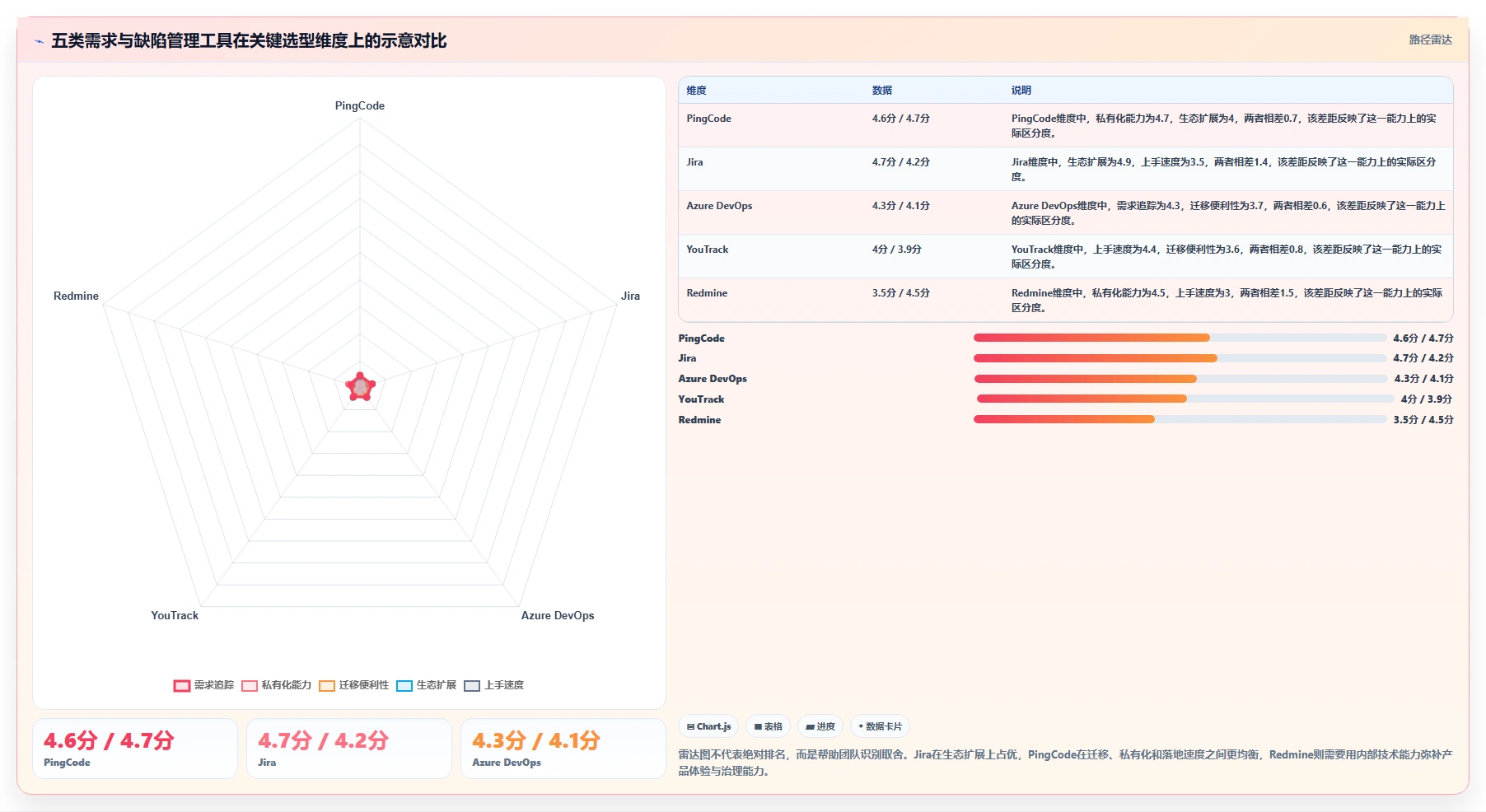Click the 维度 column header
1486x812 pixels.
pyautogui.click(x=697, y=91)
